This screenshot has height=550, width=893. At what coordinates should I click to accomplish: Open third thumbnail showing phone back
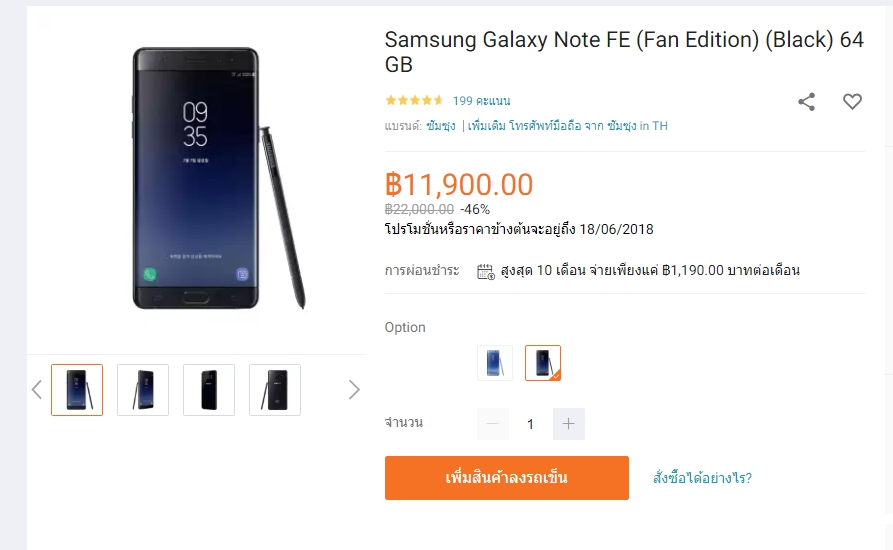[x=209, y=390]
